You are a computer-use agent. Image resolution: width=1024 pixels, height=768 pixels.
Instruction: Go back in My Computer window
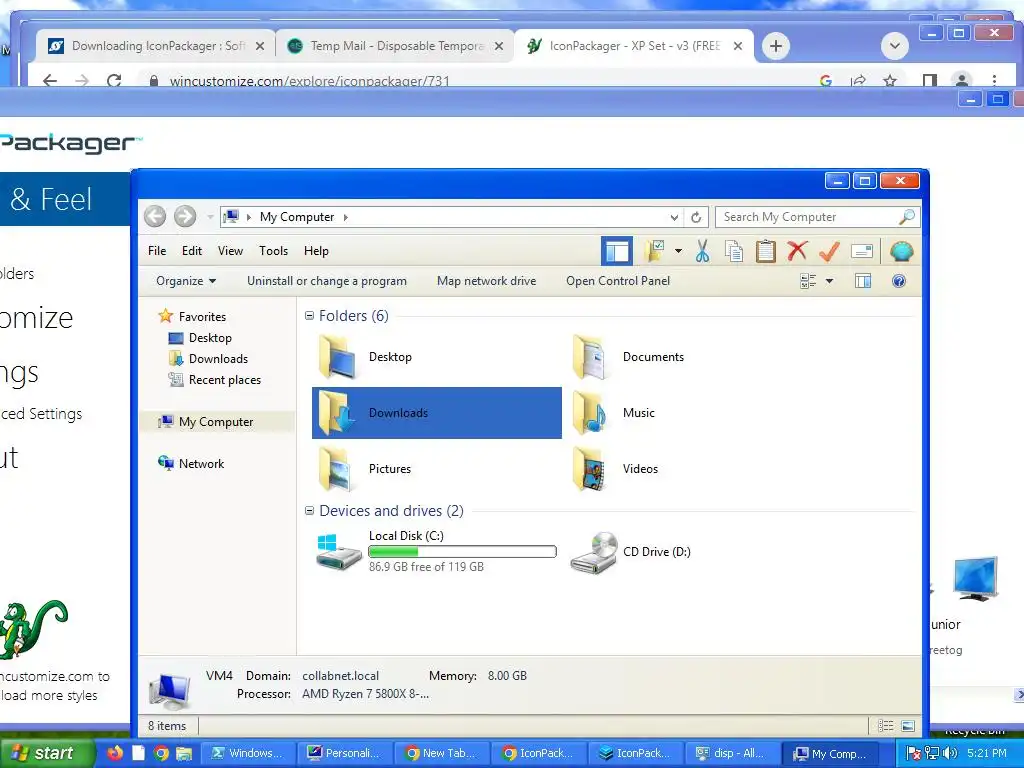[x=155, y=216]
